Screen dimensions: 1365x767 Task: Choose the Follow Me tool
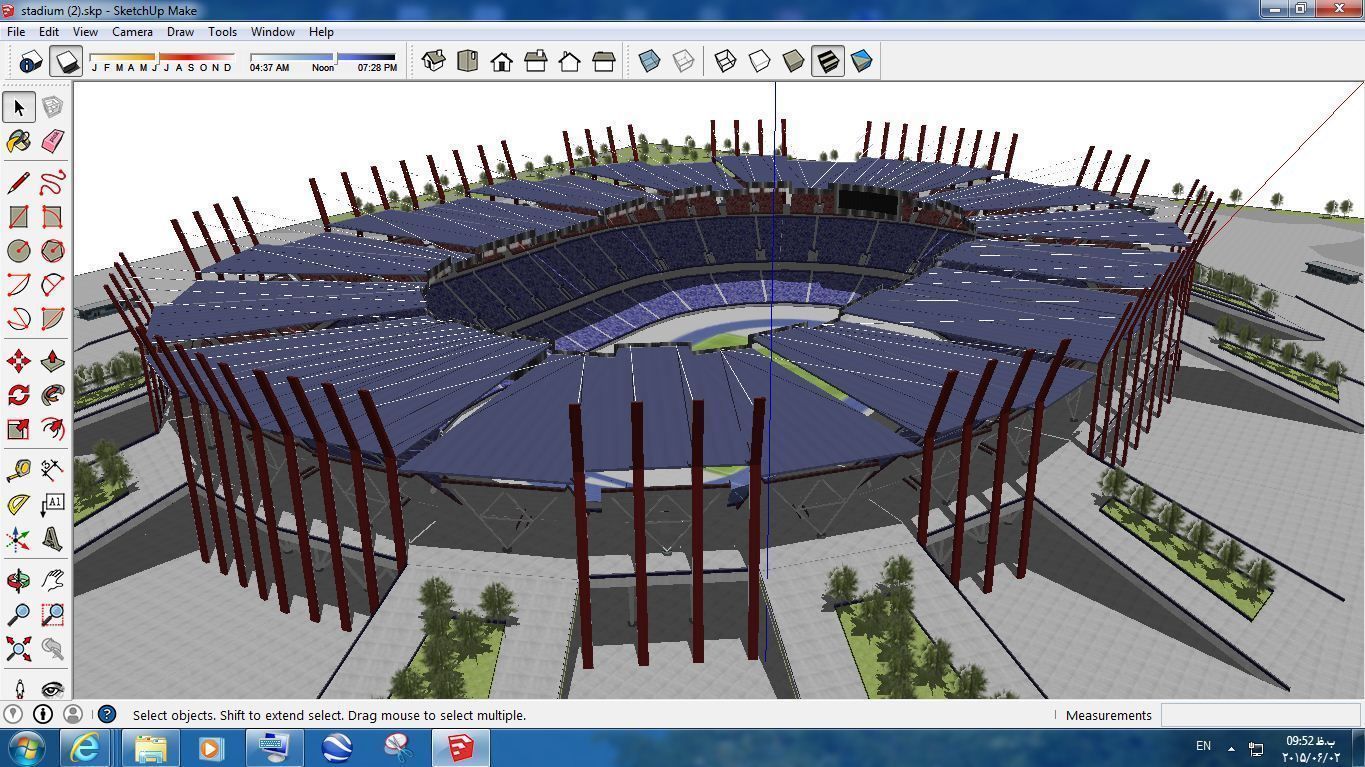click(x=53, y=395)
